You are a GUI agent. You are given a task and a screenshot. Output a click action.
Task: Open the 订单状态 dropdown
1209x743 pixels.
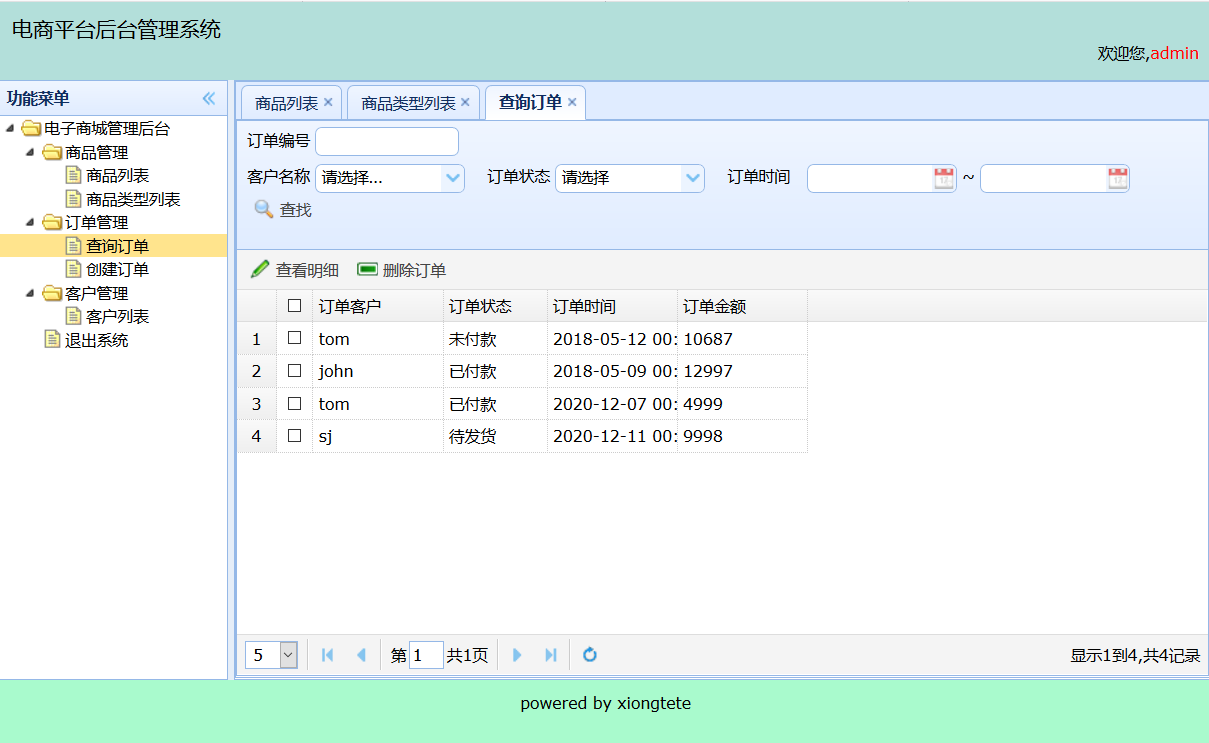[693, 179]
